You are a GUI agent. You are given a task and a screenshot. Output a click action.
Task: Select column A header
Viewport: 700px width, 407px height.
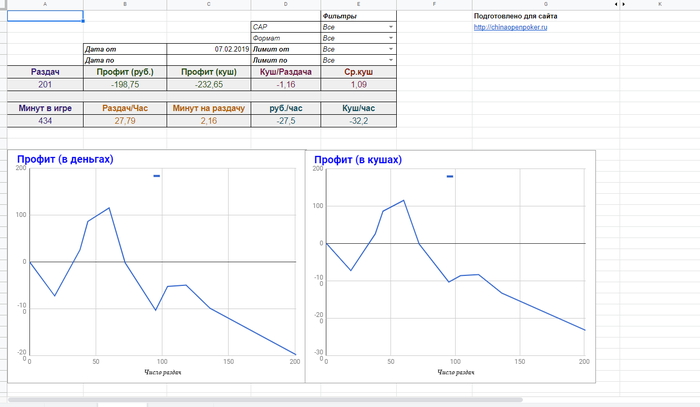click(x=45, y=4)
